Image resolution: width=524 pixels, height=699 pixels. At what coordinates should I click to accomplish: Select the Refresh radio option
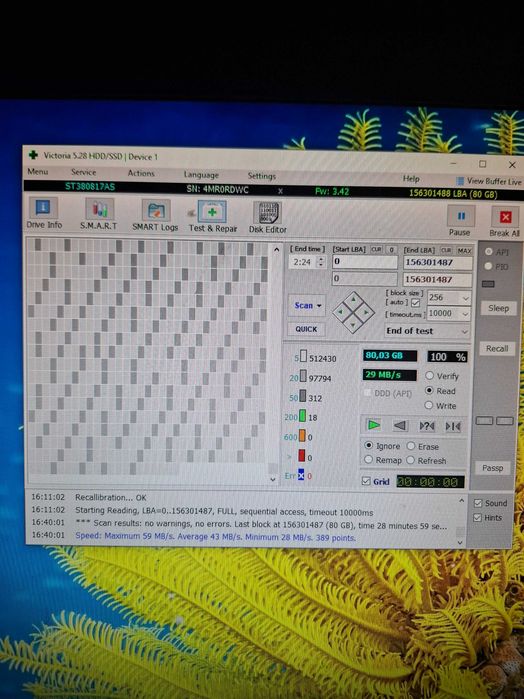pos(410,460)
